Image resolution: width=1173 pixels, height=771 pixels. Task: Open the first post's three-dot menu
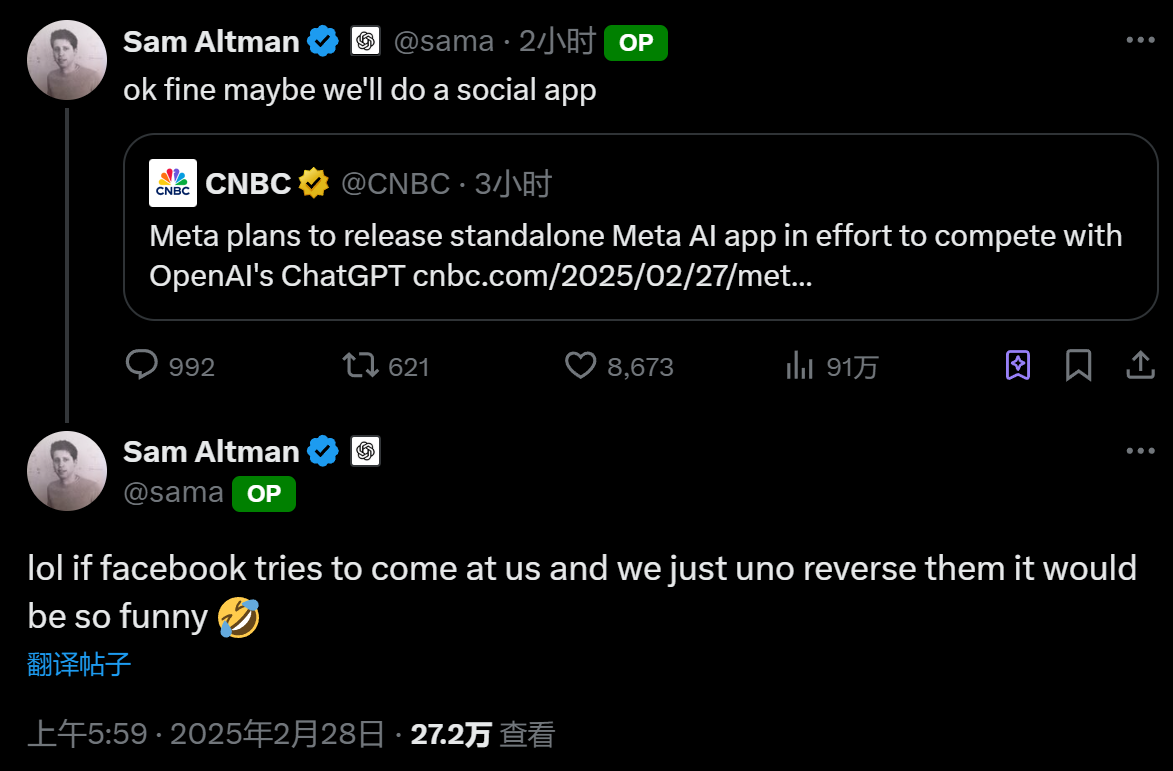click(1140, 41)
